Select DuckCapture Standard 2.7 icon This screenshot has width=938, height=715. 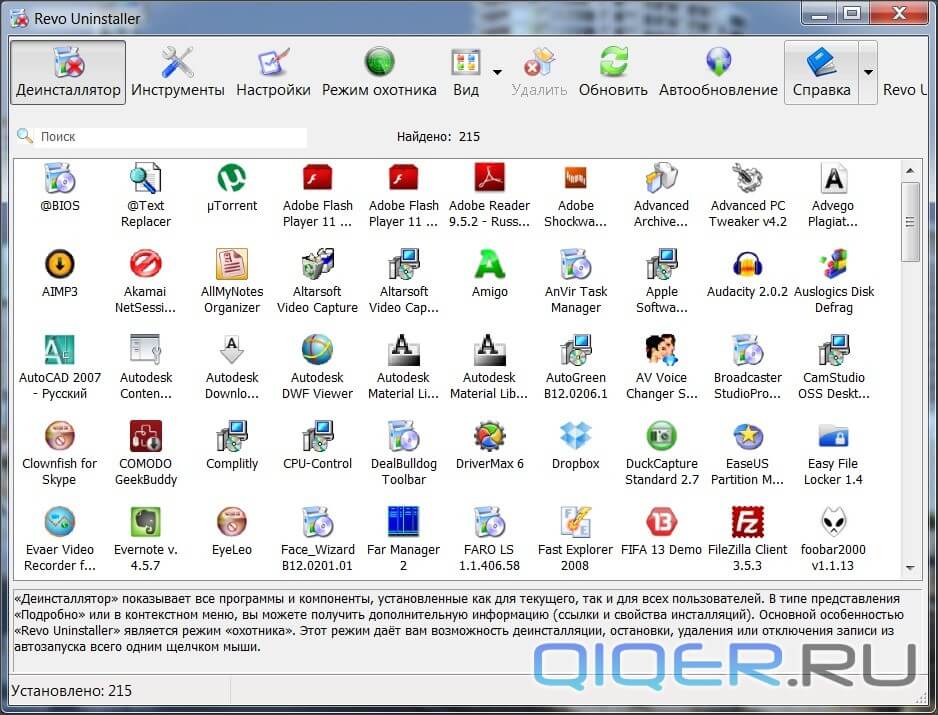click(661, 436)
